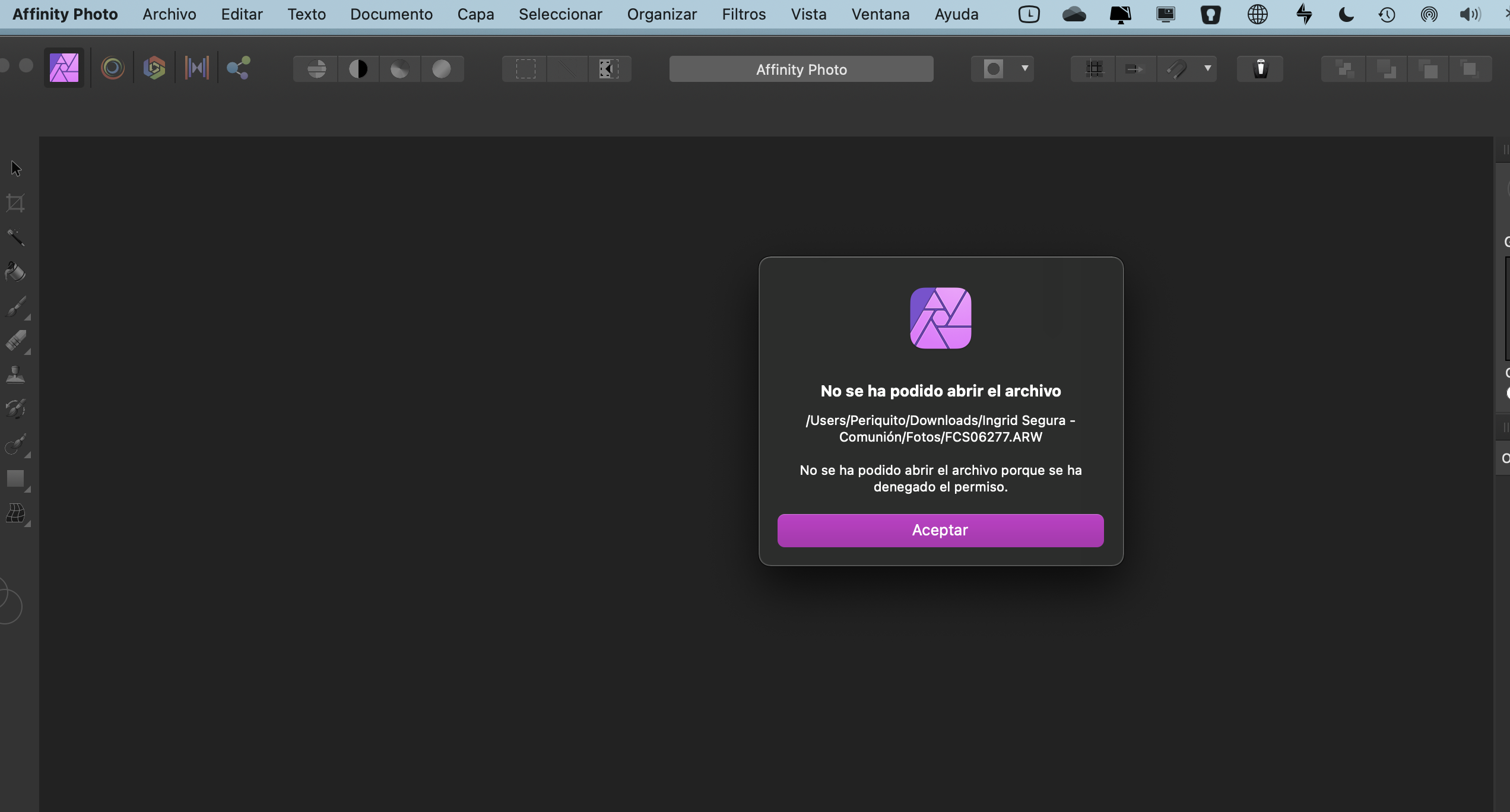Open the Organizar menu
This screenshot has height=812, width=1510.
point(662,14)
